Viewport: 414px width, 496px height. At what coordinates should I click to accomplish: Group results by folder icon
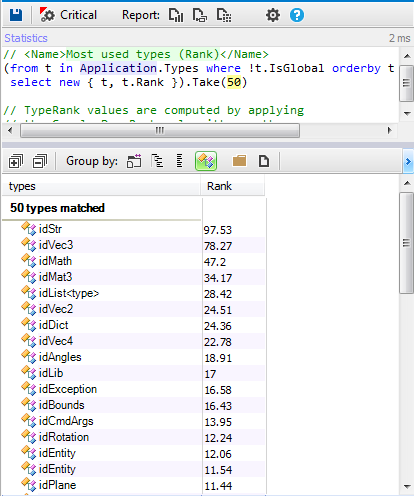pyautogui.click(x=239, y=161)
